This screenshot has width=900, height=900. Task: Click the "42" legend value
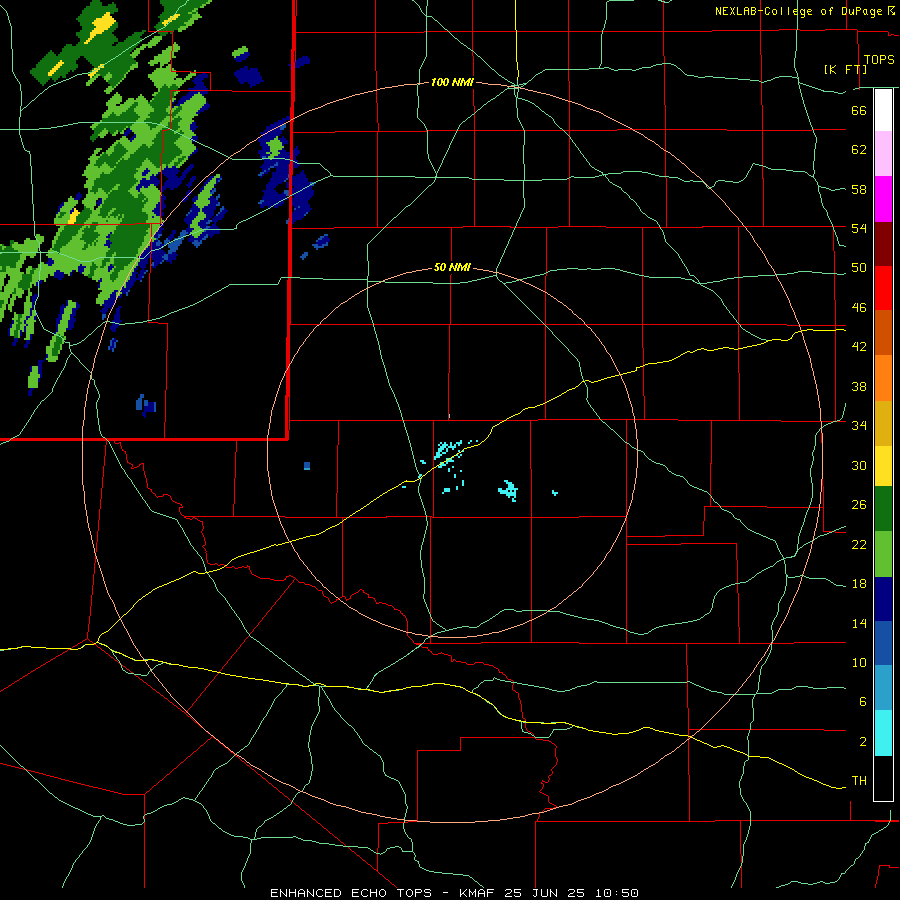[x=859, y=347]
